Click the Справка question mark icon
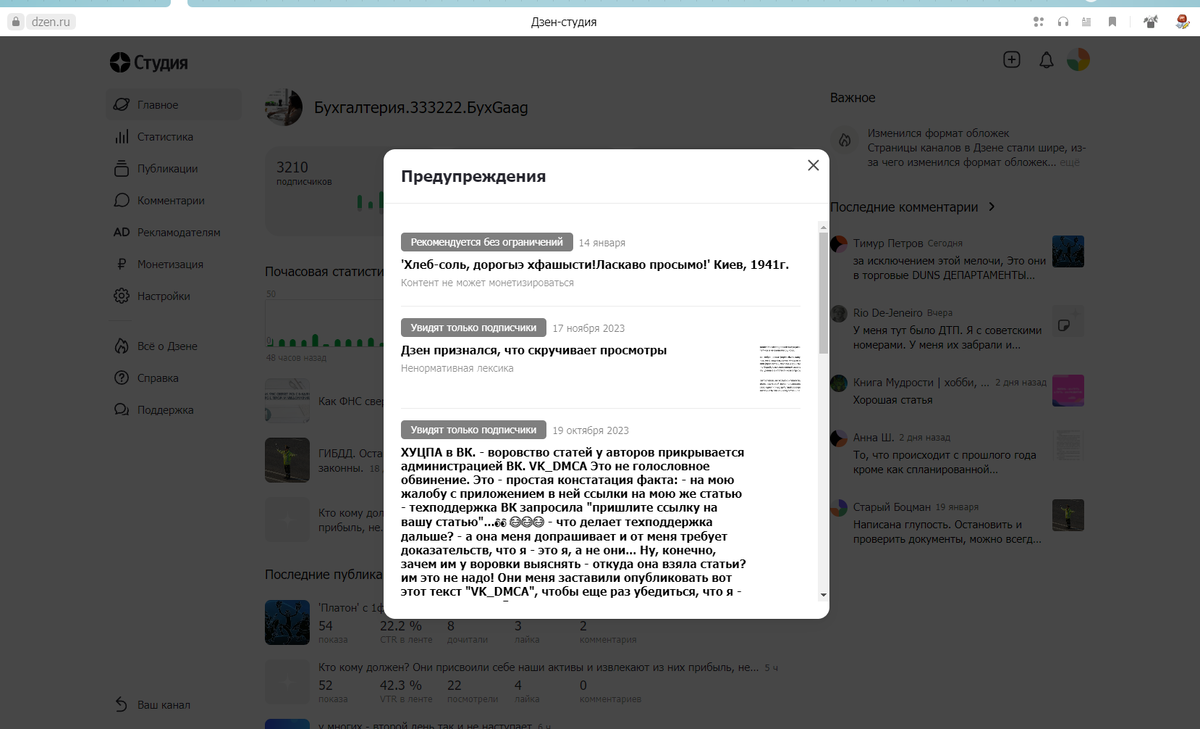Image resolution: width=1200 pixels, height=729 pixels. (x=121, y=378)
